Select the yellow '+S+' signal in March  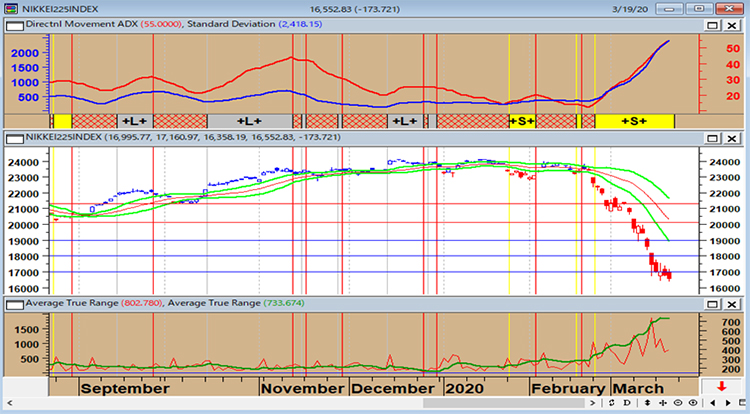(634, 121)
